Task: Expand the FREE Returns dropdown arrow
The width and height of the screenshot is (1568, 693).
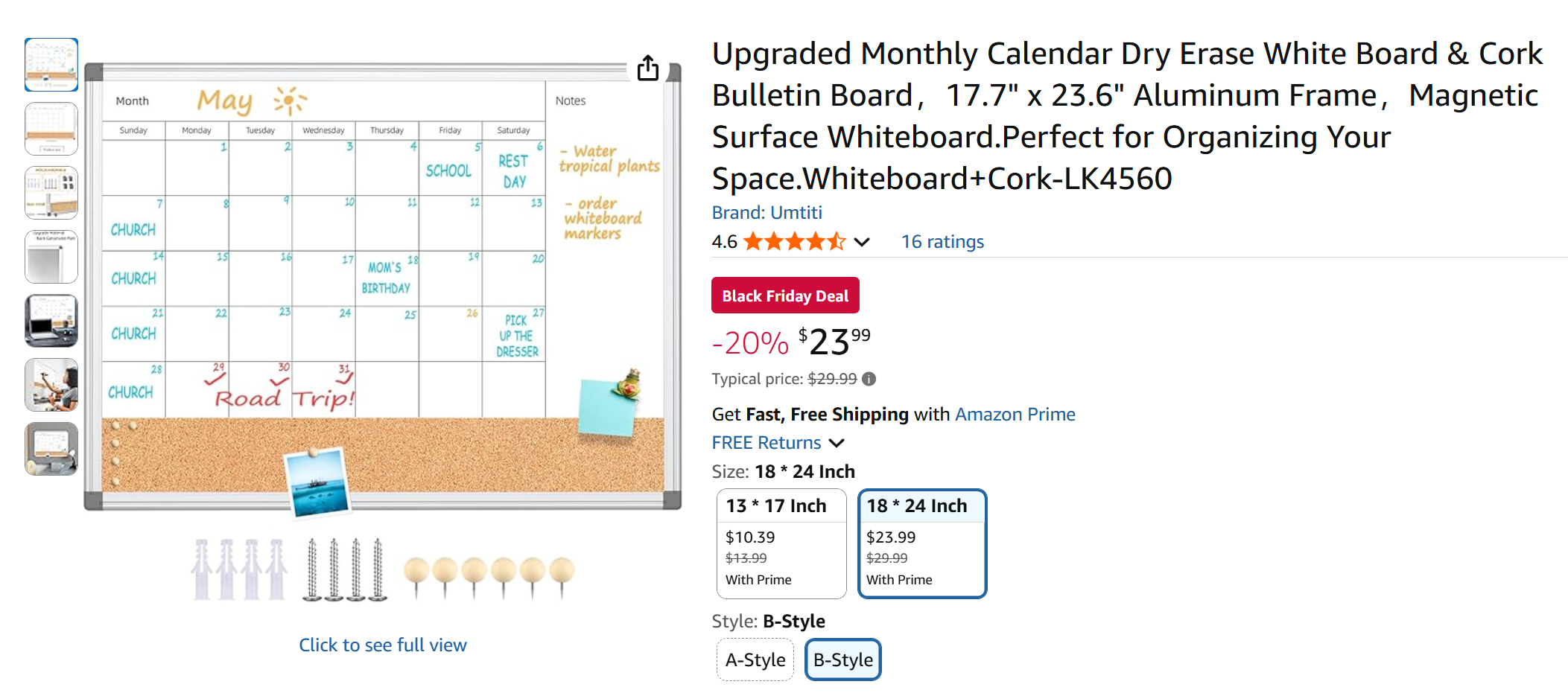Action: click(837, 443)
